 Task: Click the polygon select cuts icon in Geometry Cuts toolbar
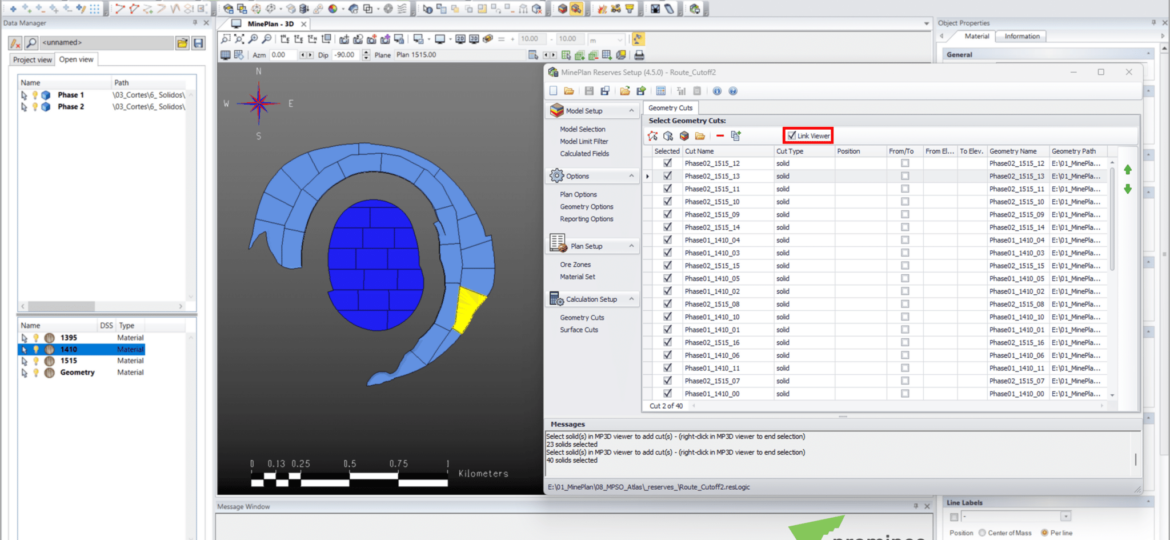coord(653,136)
